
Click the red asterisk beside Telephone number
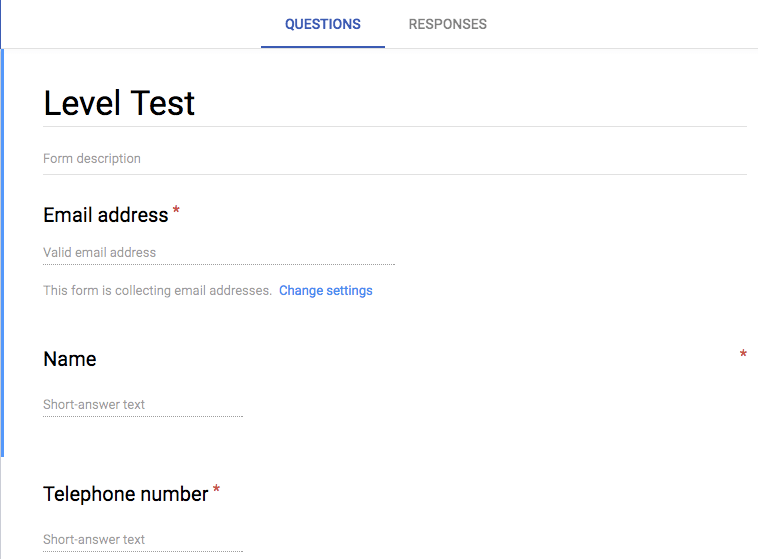pos(217,490)
